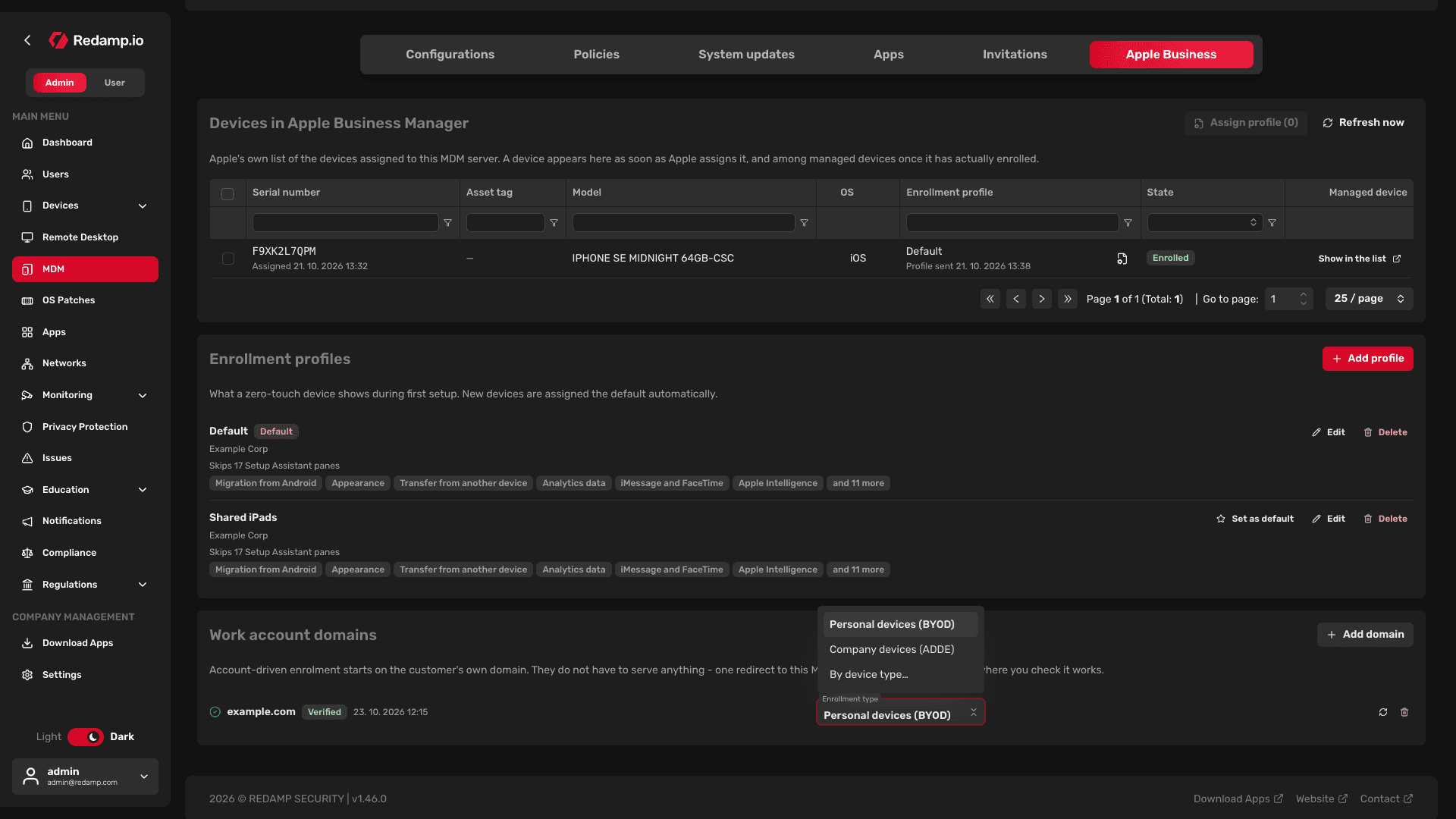1456x819 pixels.
Task: Open Remote Desktop in the sidebar
Action: click(85, 237)
